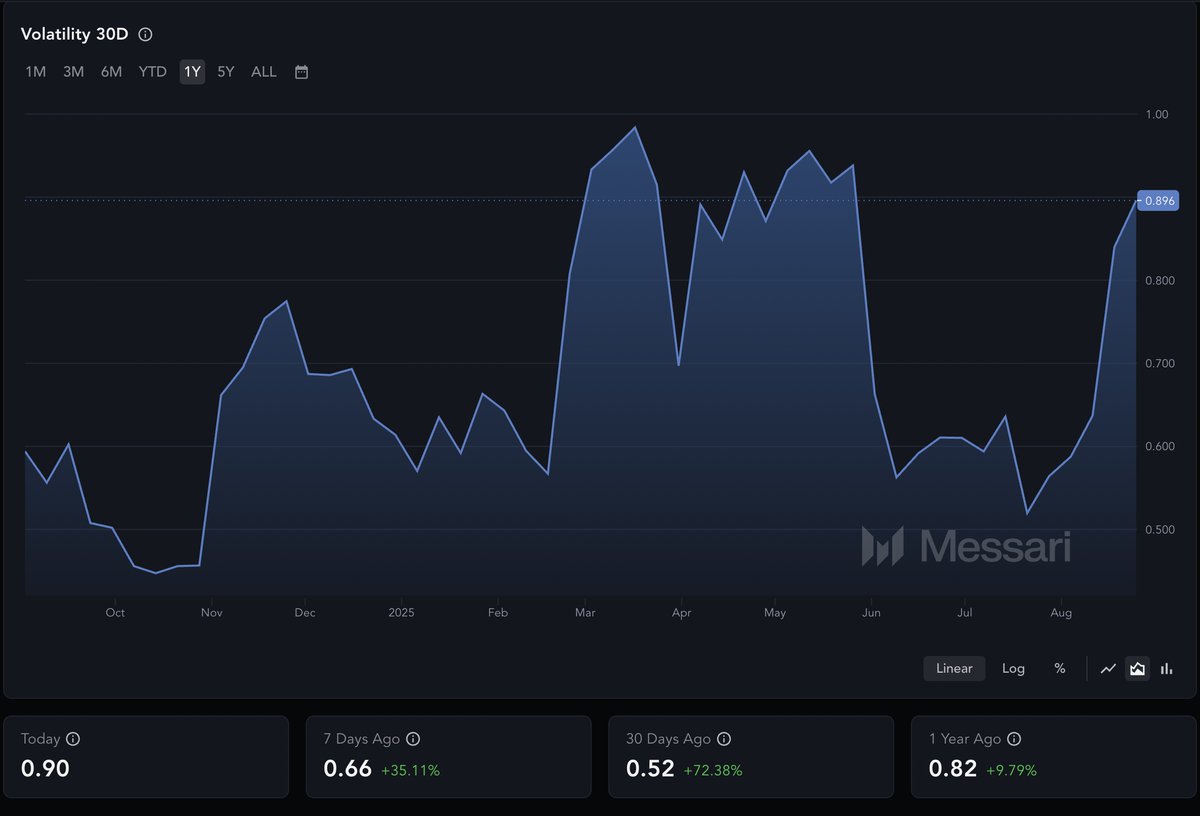Click the 1.00 y-axis label

tap(1156, 114)
